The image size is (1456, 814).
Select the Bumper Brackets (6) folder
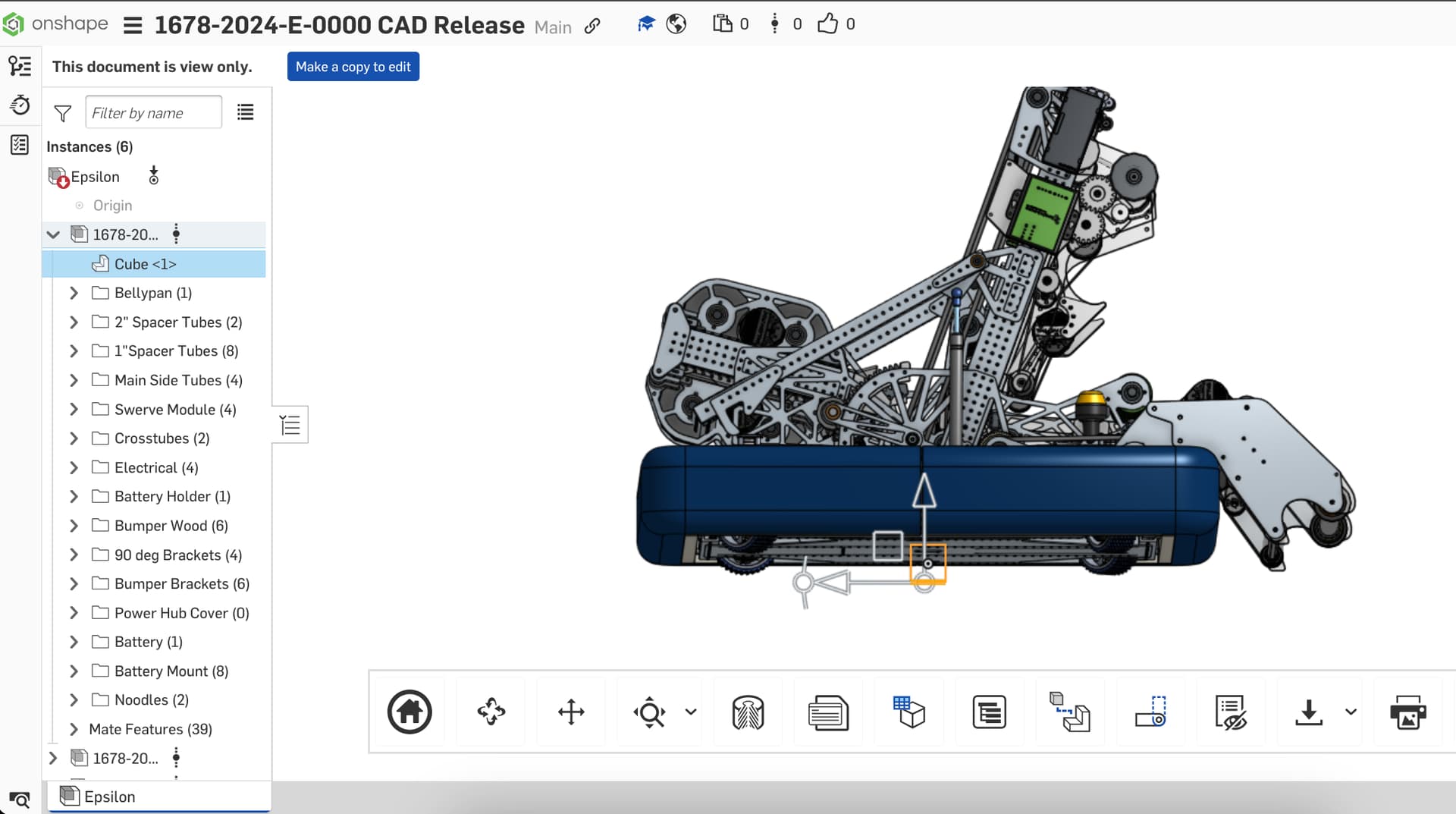coord(181,584)
